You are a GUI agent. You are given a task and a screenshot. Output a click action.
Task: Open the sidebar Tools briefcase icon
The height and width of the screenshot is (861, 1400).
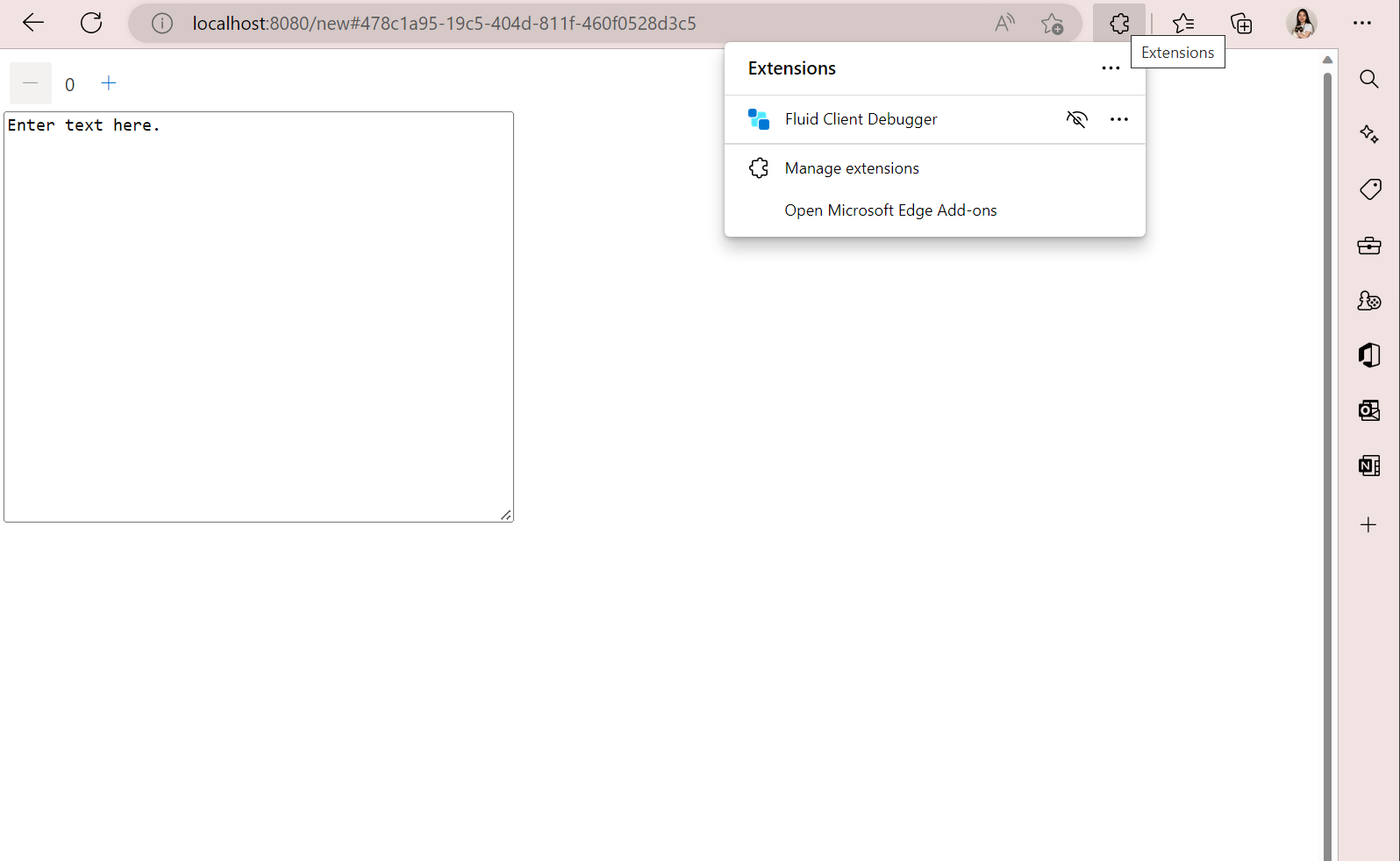point(1368,245)
